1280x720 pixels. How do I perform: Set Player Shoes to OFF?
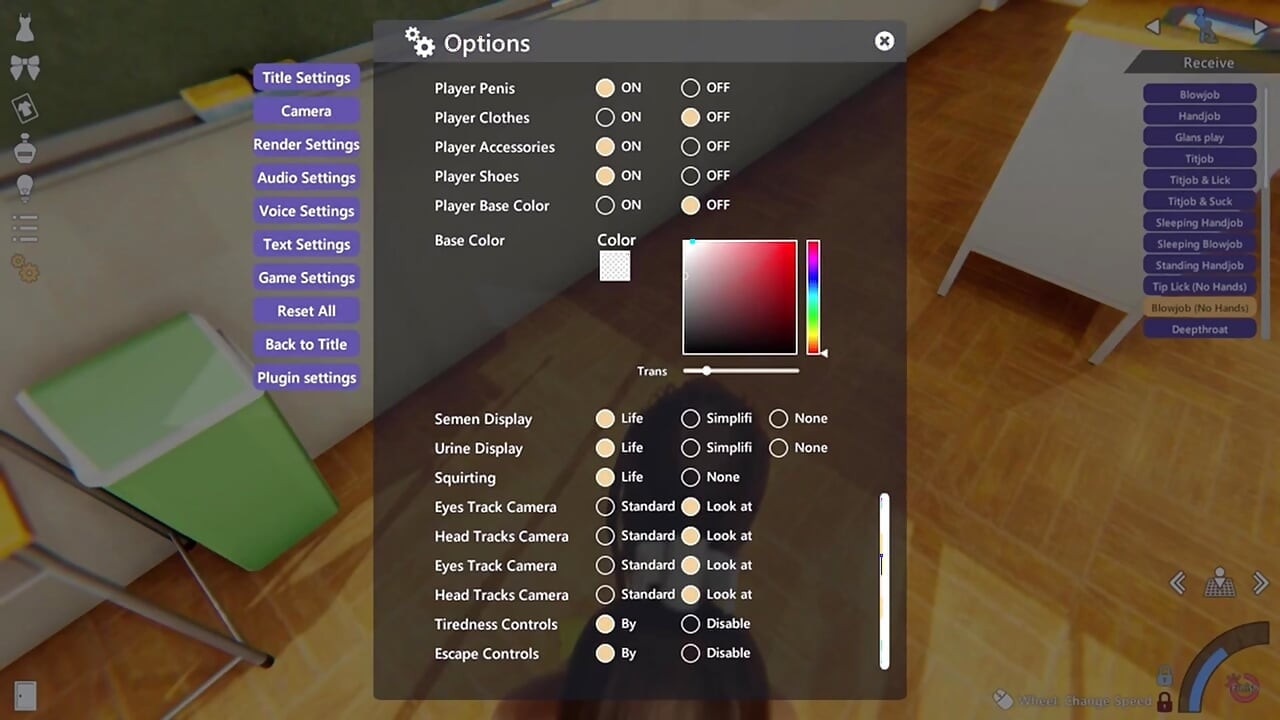click(x=690, y=176)
